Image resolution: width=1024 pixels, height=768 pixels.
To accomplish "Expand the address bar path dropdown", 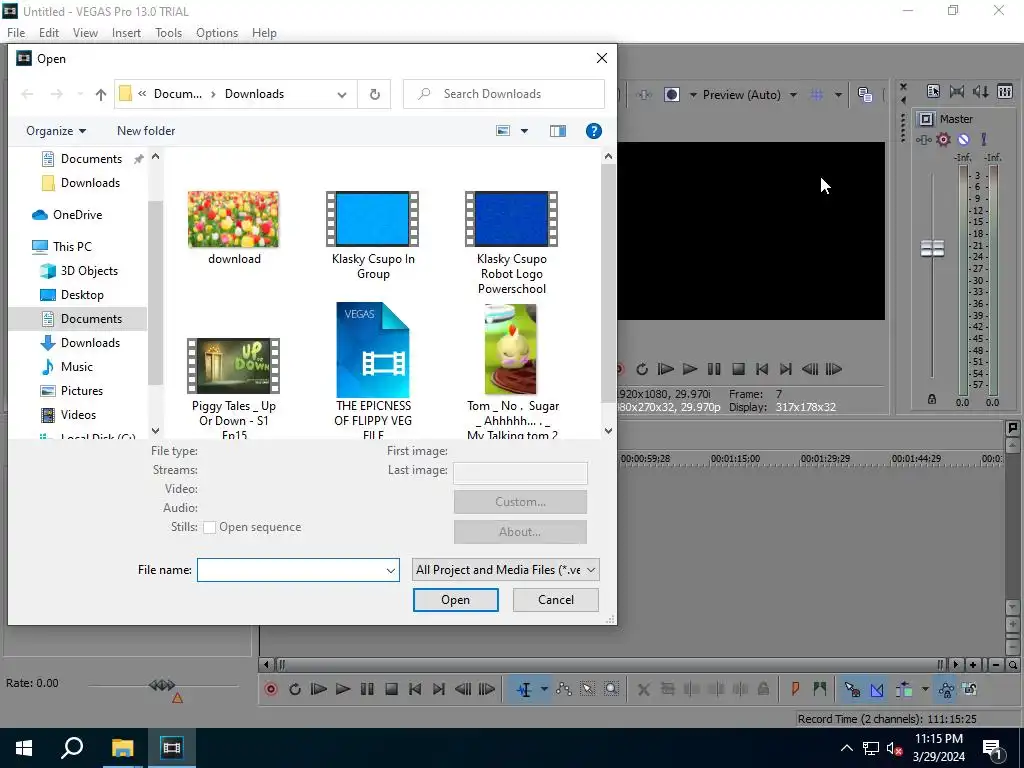I will click(x=342, y=95).
